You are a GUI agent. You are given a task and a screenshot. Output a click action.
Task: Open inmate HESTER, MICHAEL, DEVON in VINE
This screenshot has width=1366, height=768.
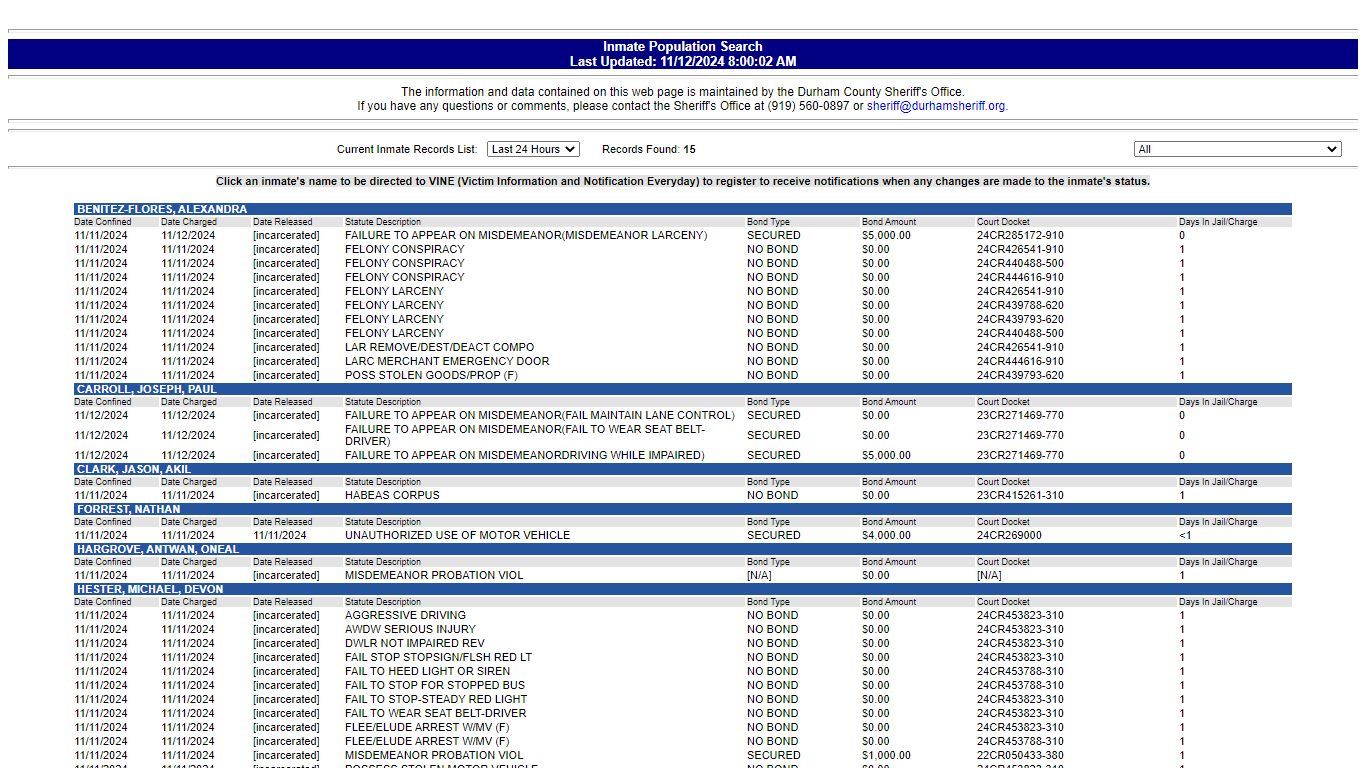(x=150, y=589)
